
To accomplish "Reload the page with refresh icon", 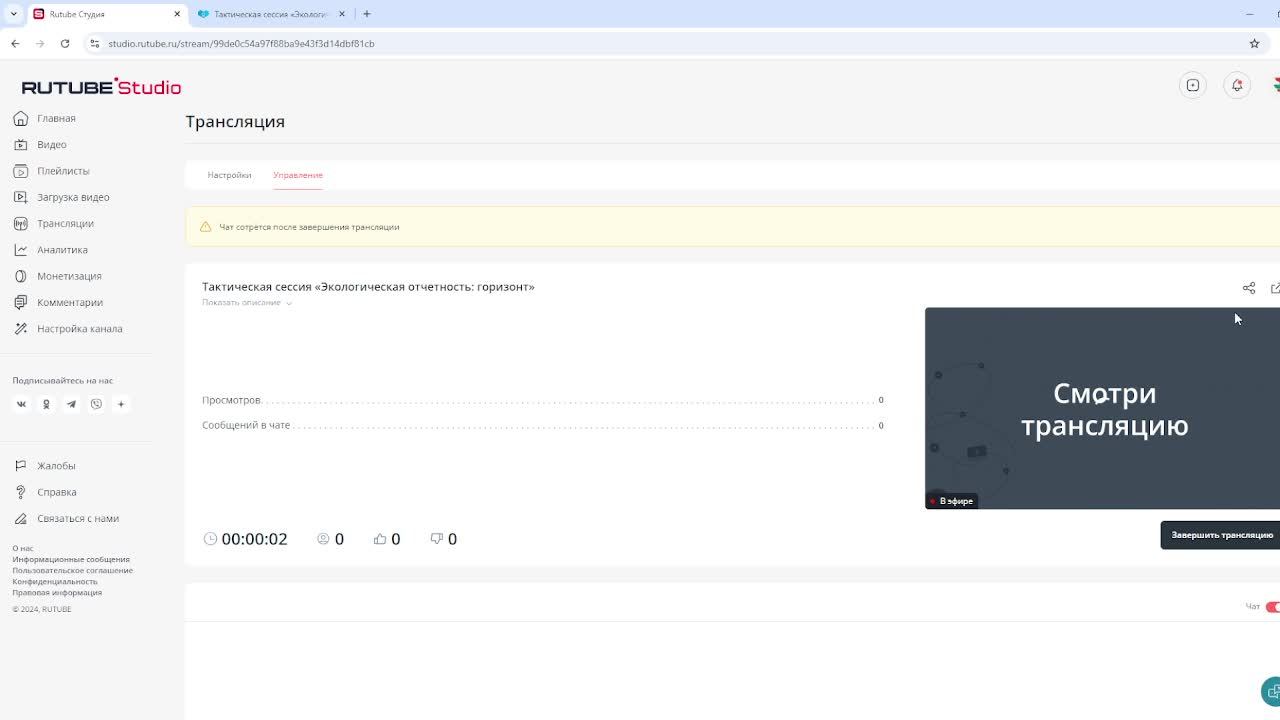I will [65, 44].
